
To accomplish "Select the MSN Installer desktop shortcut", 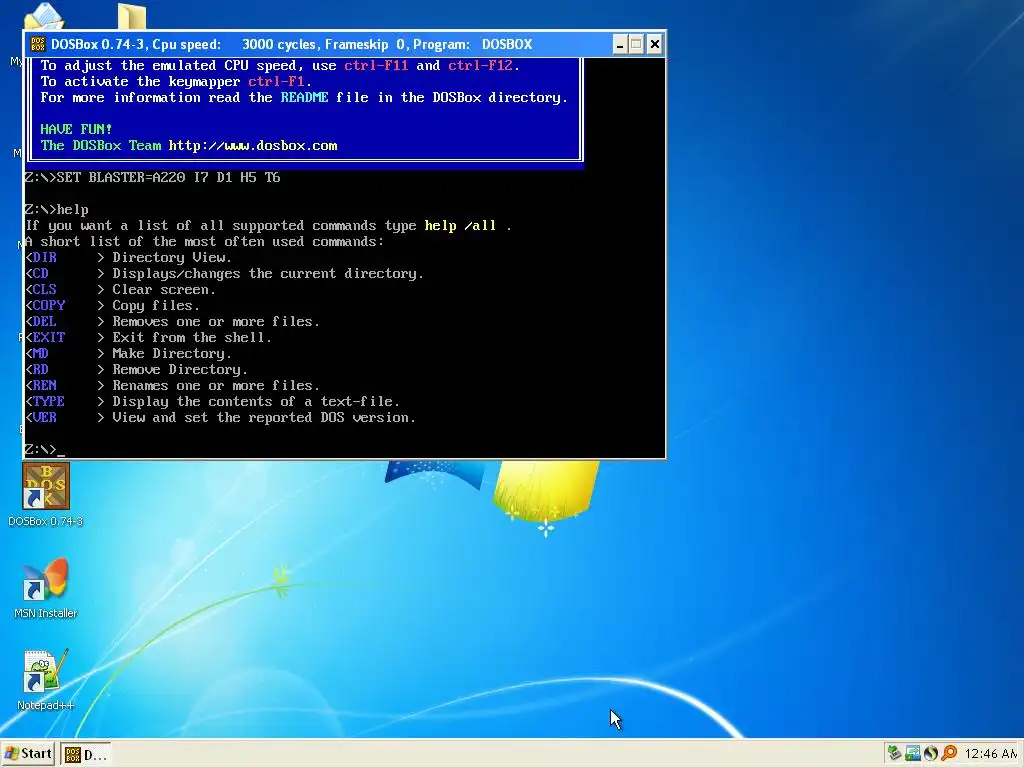I will click(45, 587).
